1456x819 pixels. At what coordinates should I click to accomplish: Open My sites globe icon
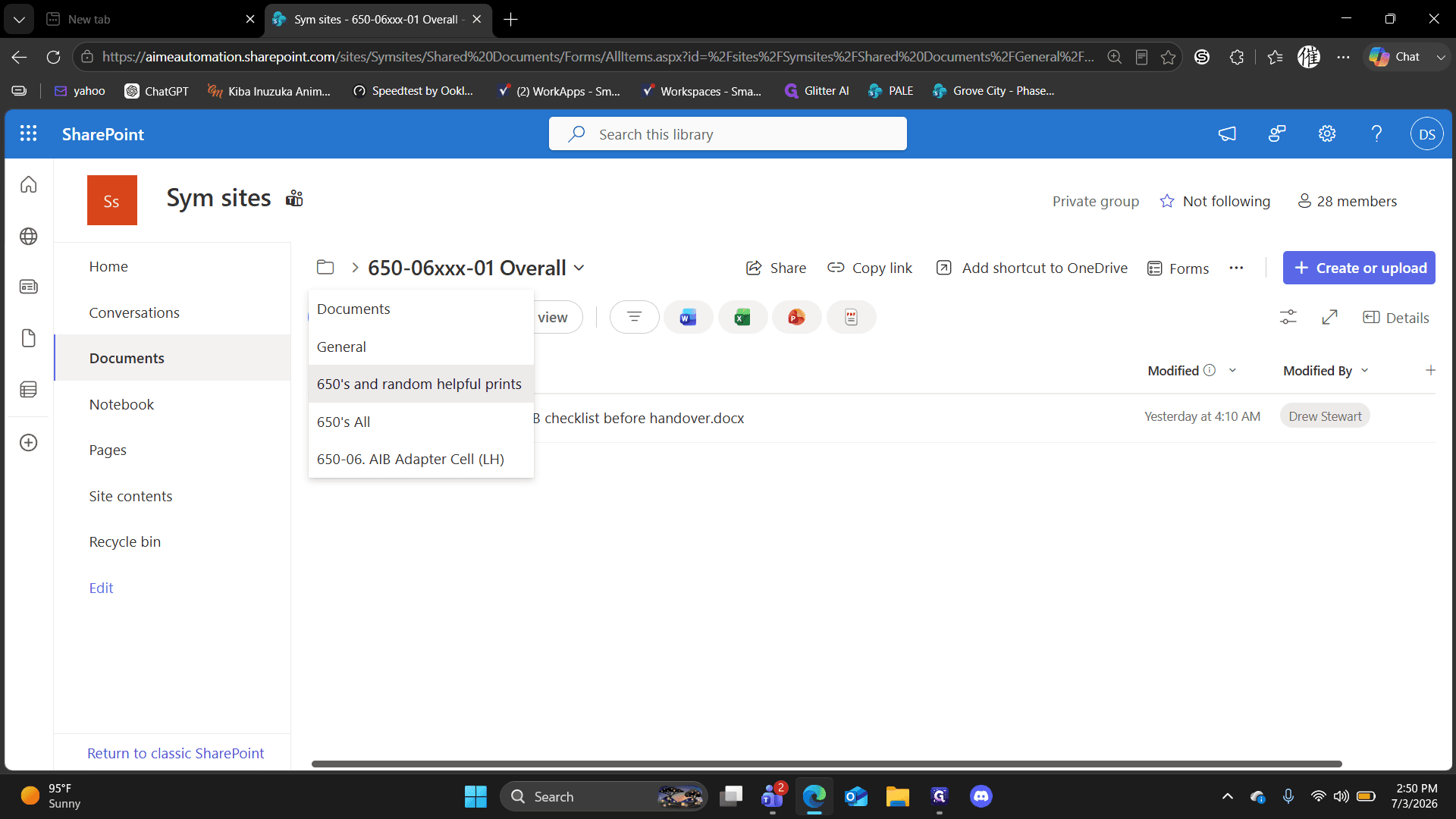pyautogui.click(x=29, y=236)
